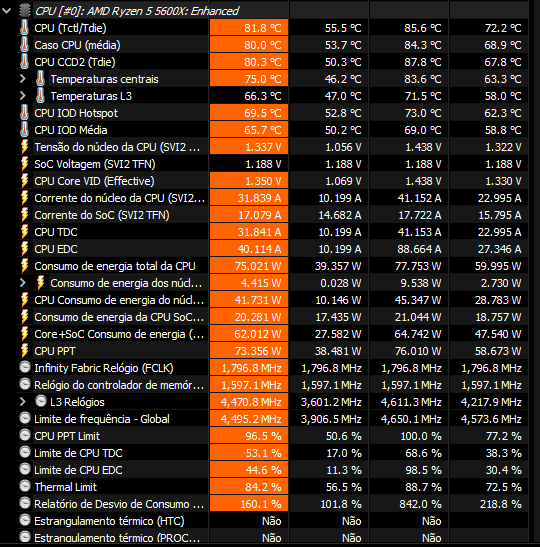This screenshot has height=547, width=540.
Task: Click the clock icon beside Infinity Fabric Relógio
Action: pyautogui.click(x=25, y=367)
